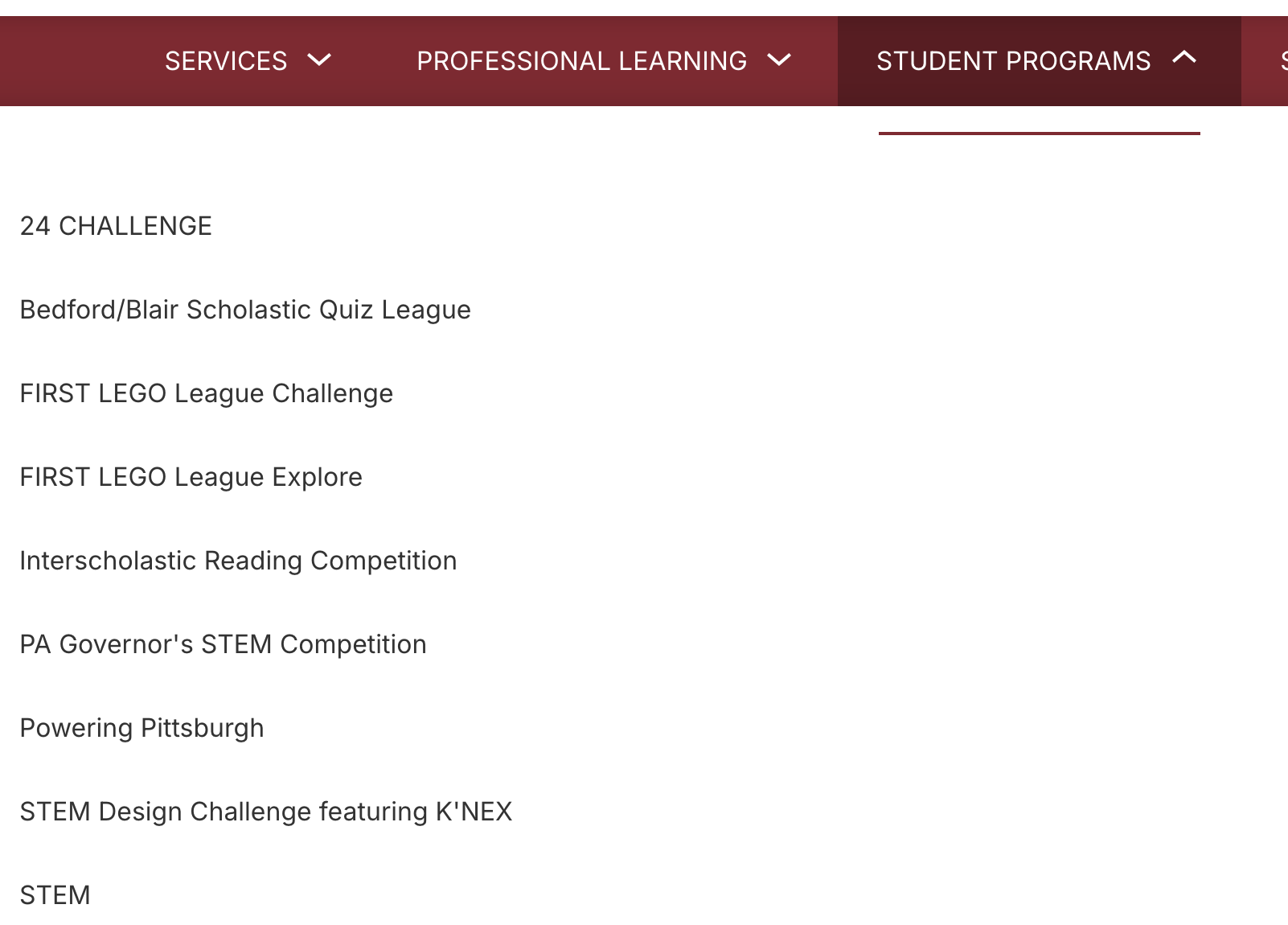Click the STEM link at the bottom
Screen dimensions: 1288x925
(x=55, y=894)
